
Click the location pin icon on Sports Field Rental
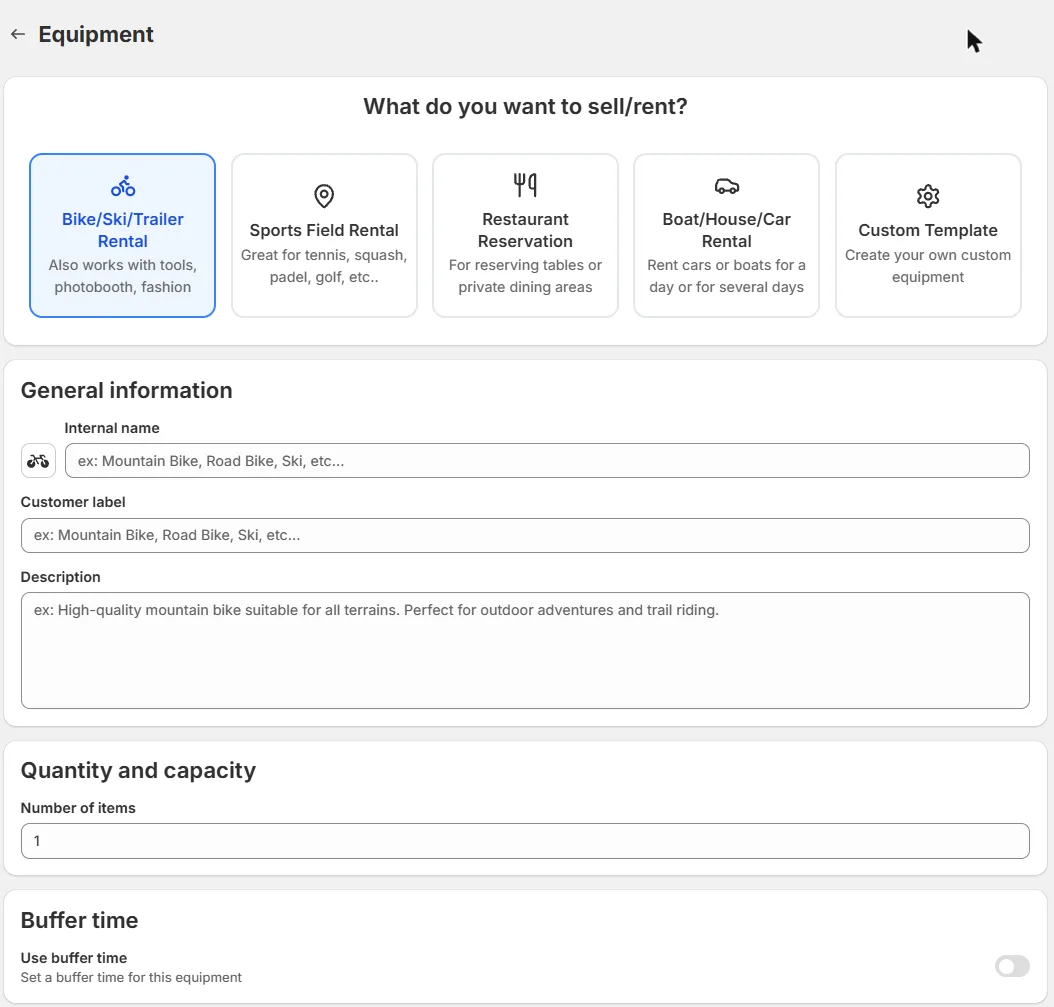pos(324,196)
